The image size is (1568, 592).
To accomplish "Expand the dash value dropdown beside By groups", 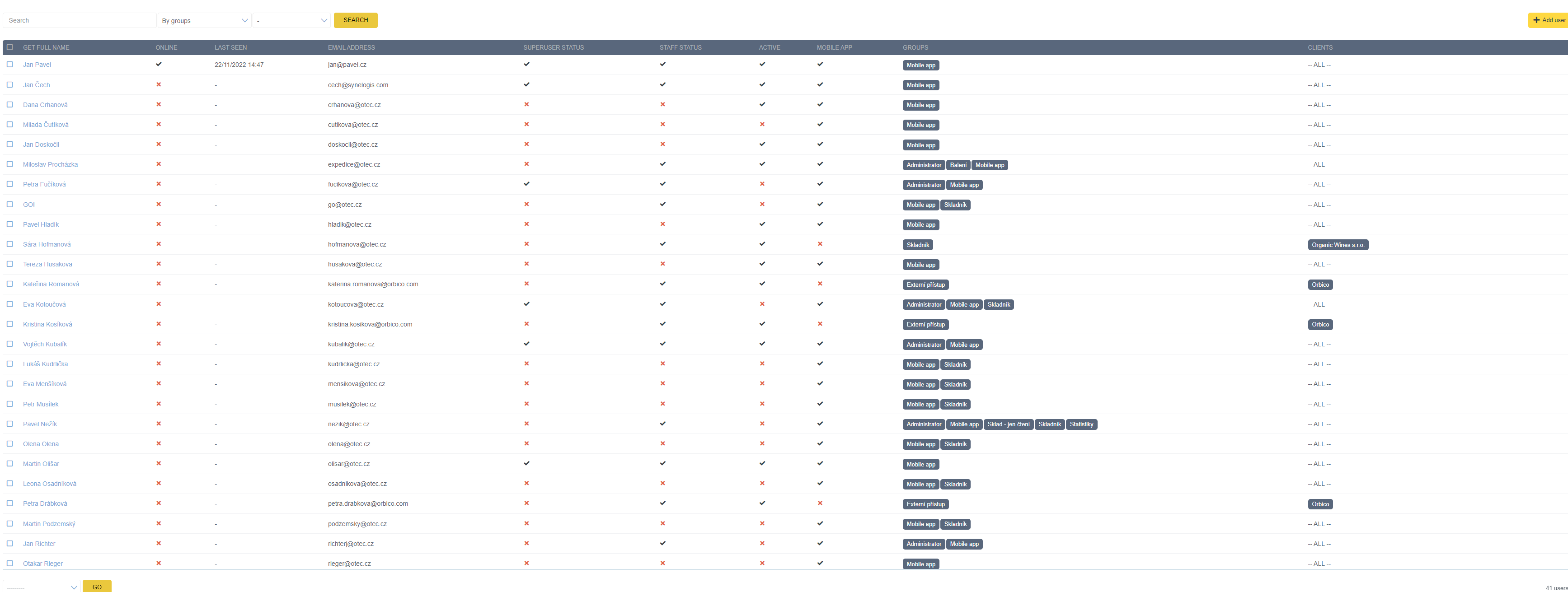I will (x=291, y=21).
